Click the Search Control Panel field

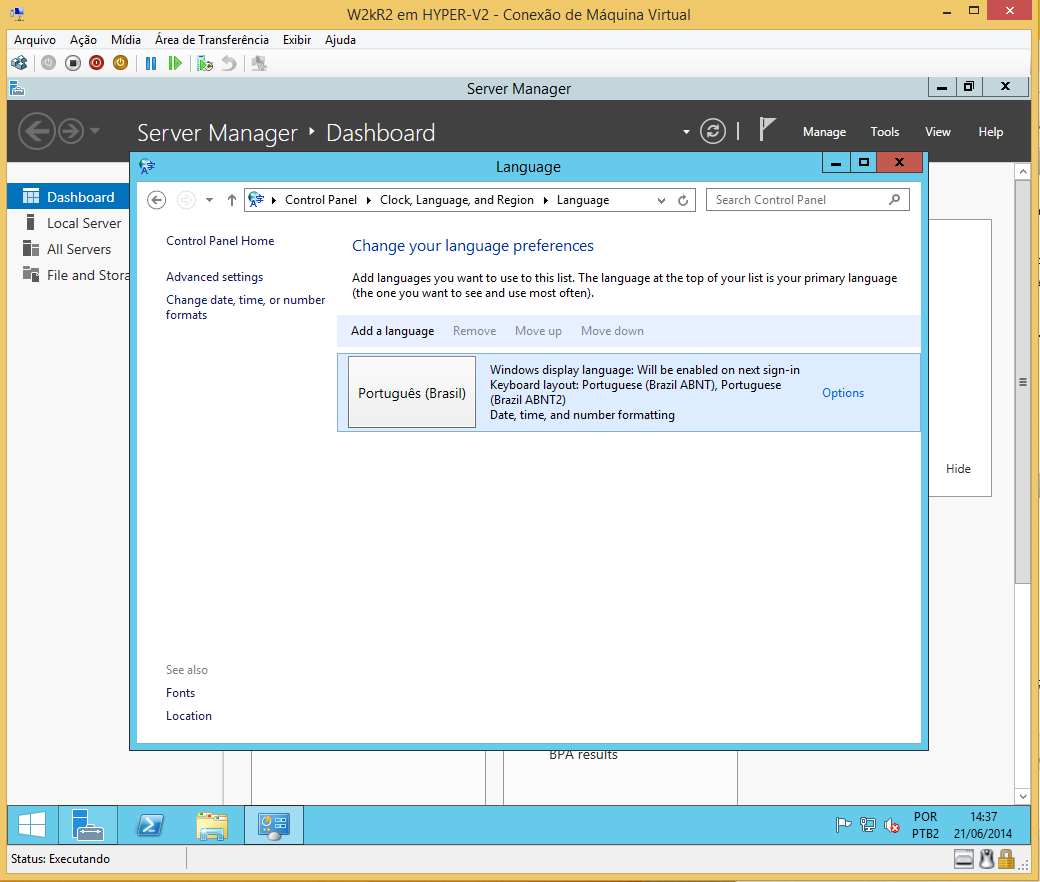[801, 200]
